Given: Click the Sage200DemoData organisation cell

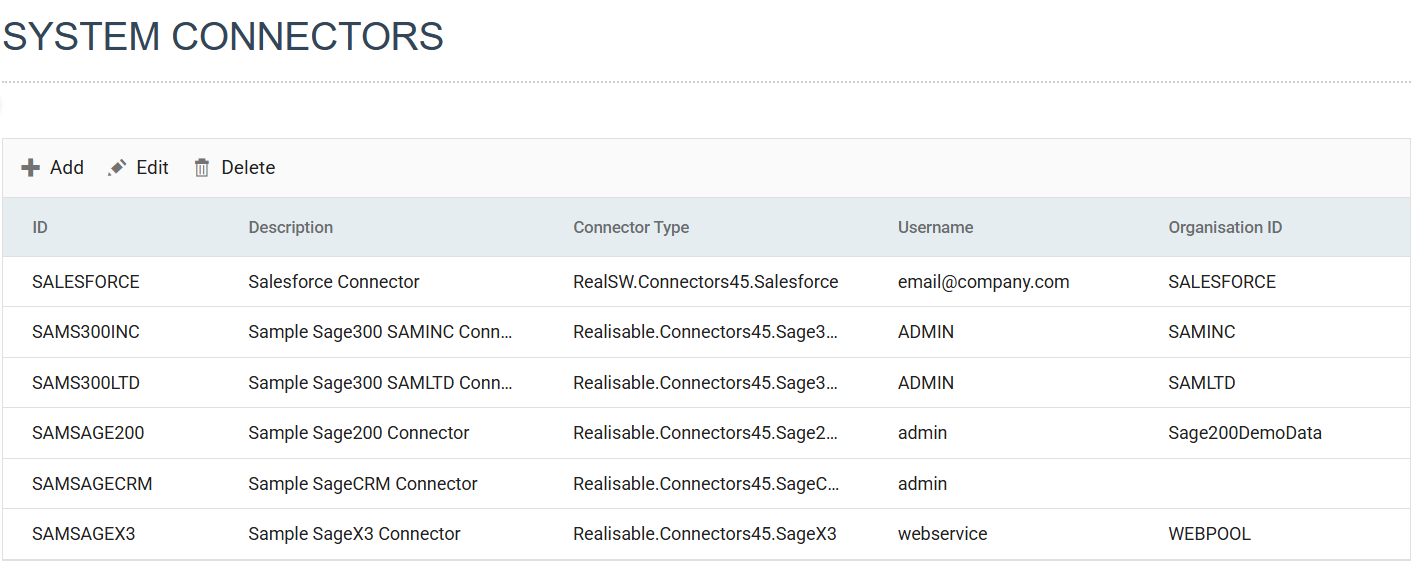Looking at the screenshot, I should [1245, 433].
